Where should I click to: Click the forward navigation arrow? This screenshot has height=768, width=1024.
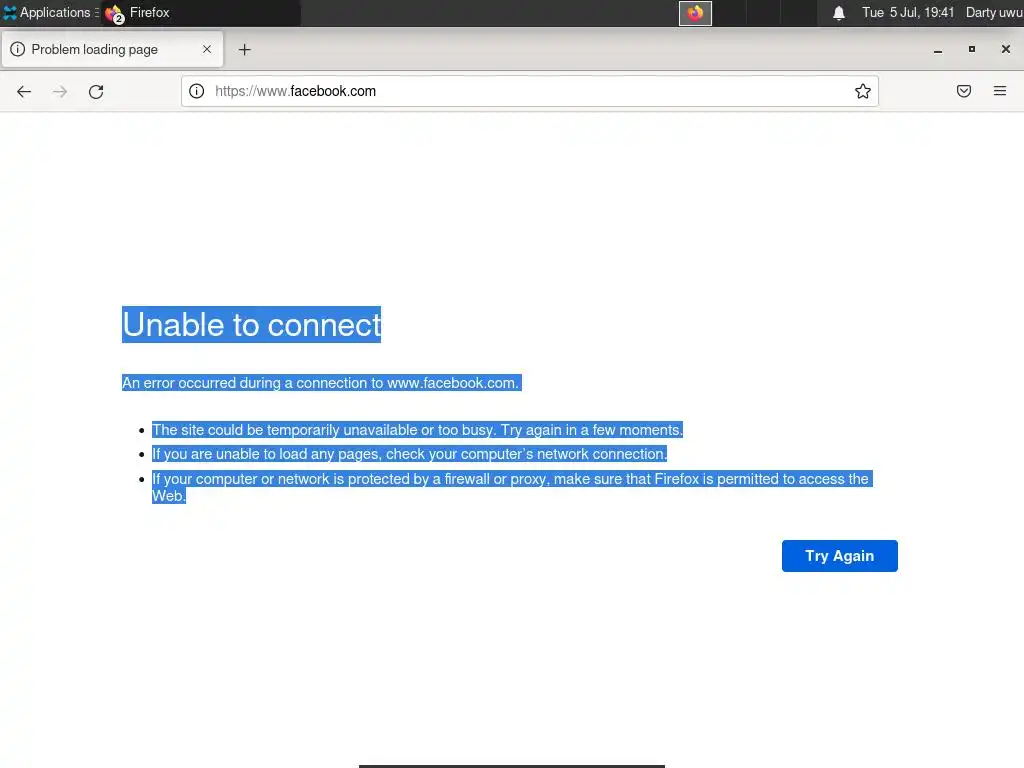(60, 91)
